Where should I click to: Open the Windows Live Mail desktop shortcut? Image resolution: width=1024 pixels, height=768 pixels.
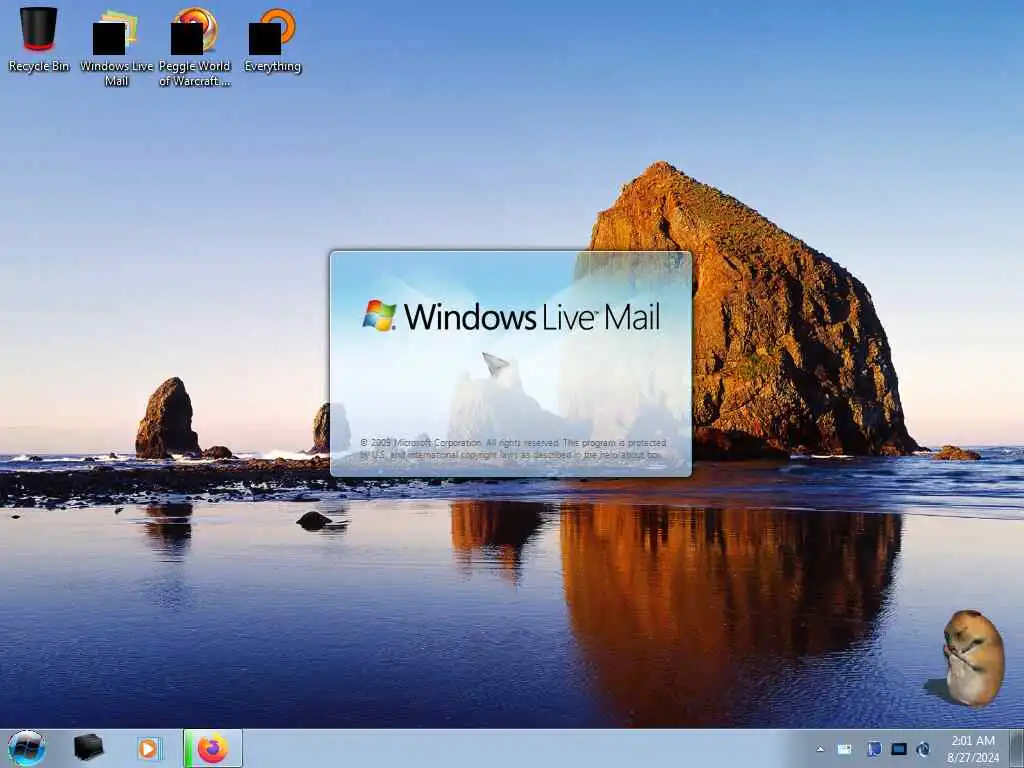[x=116, y=47]
